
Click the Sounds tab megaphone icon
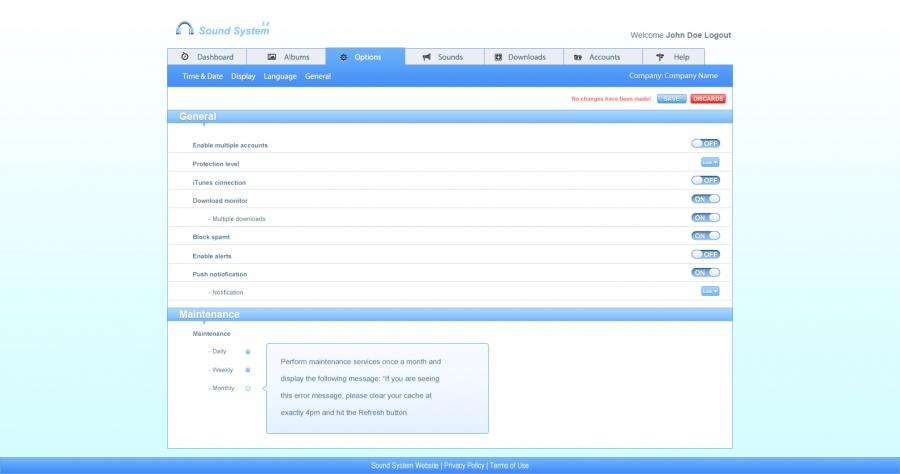pyautogui.click(x=427, y=57)
